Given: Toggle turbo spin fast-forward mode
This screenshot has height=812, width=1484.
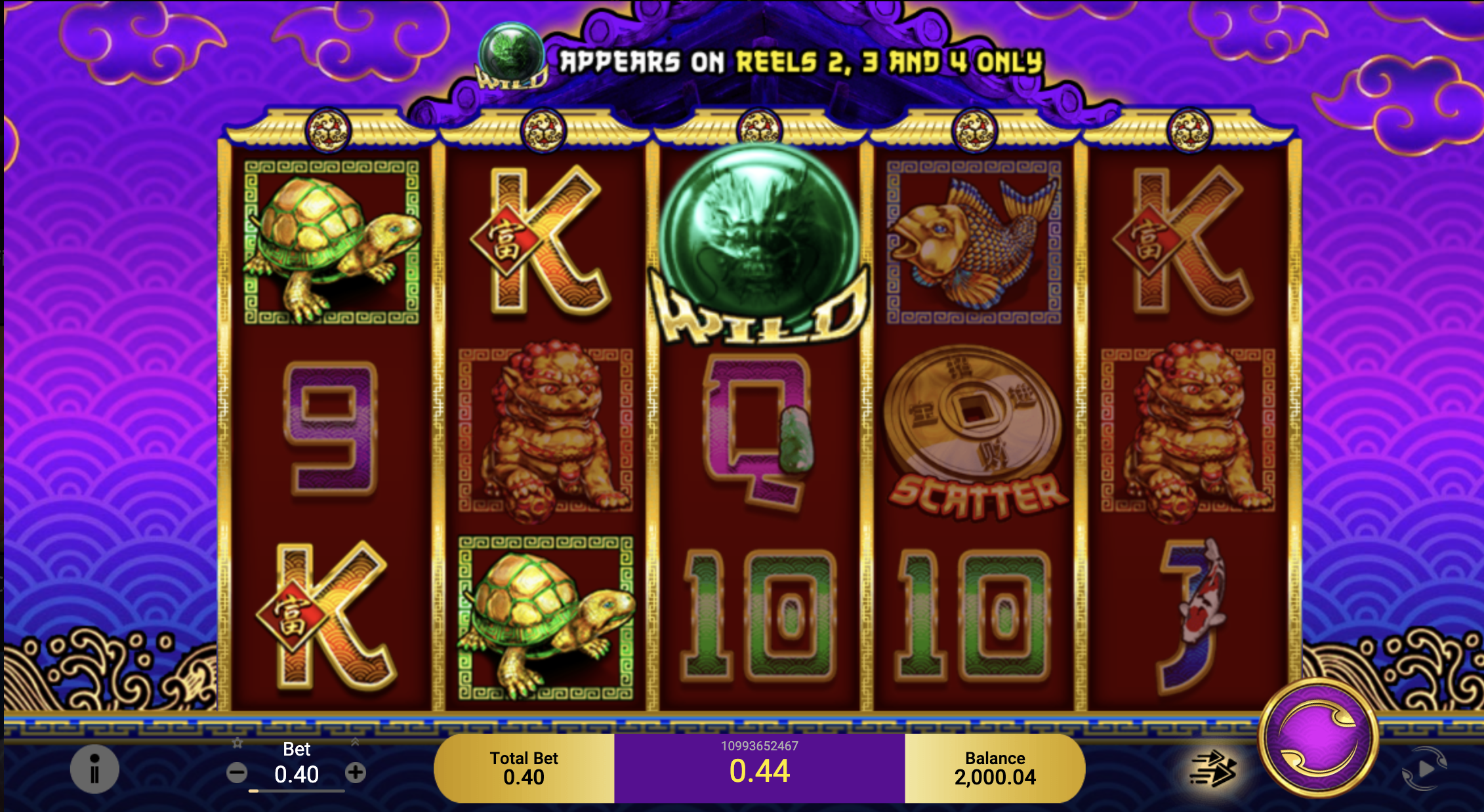Looking at the screenshot, I should [x=1214, y=769].
